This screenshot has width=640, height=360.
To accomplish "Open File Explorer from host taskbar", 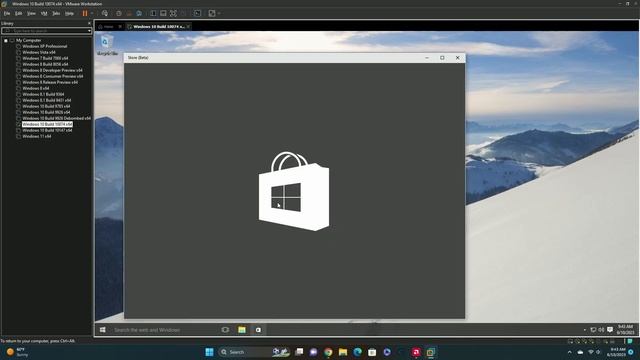I will point(343,352).
